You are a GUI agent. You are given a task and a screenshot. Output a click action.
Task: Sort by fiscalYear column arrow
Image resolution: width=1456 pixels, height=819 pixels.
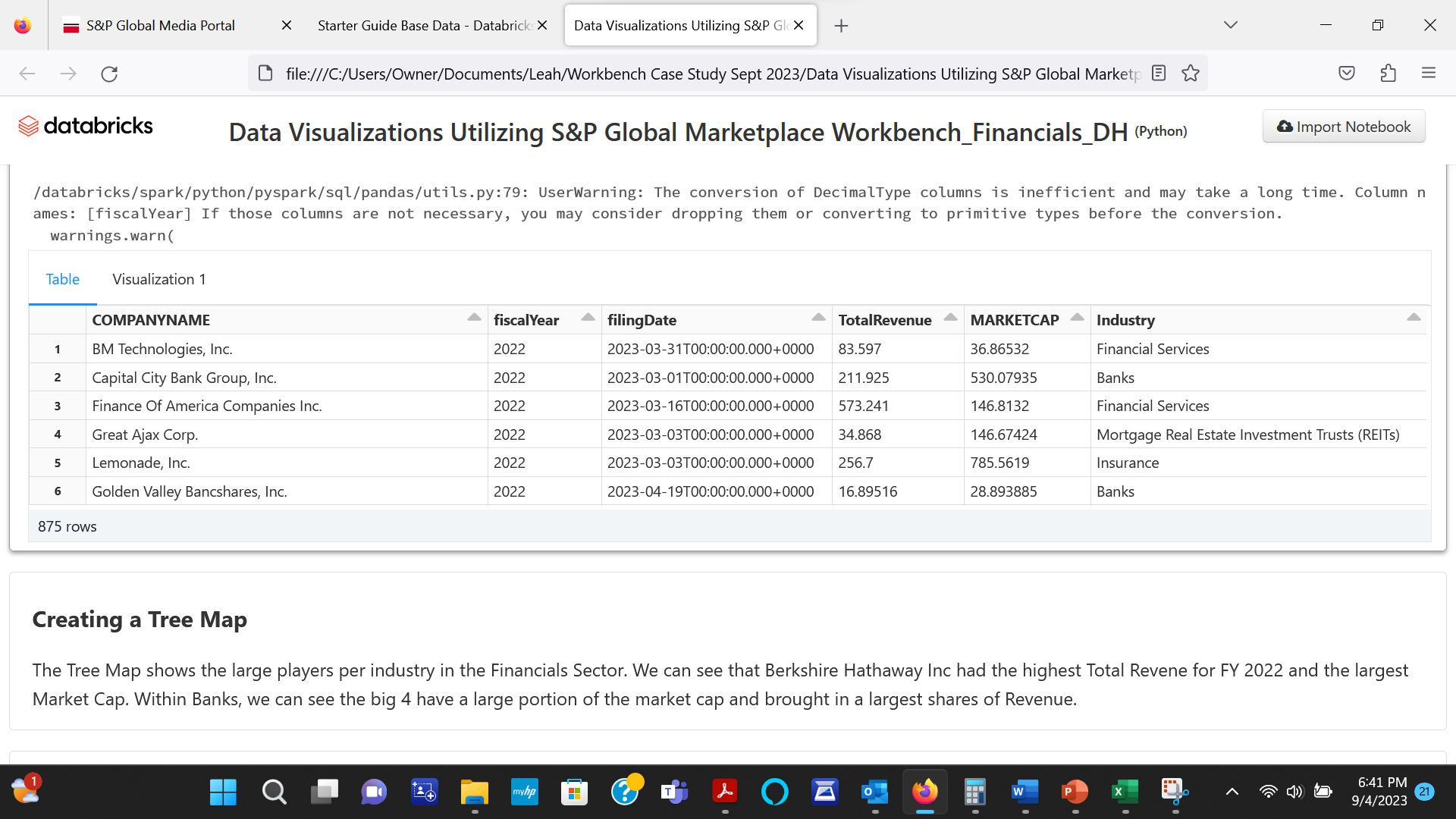[588, 318]
